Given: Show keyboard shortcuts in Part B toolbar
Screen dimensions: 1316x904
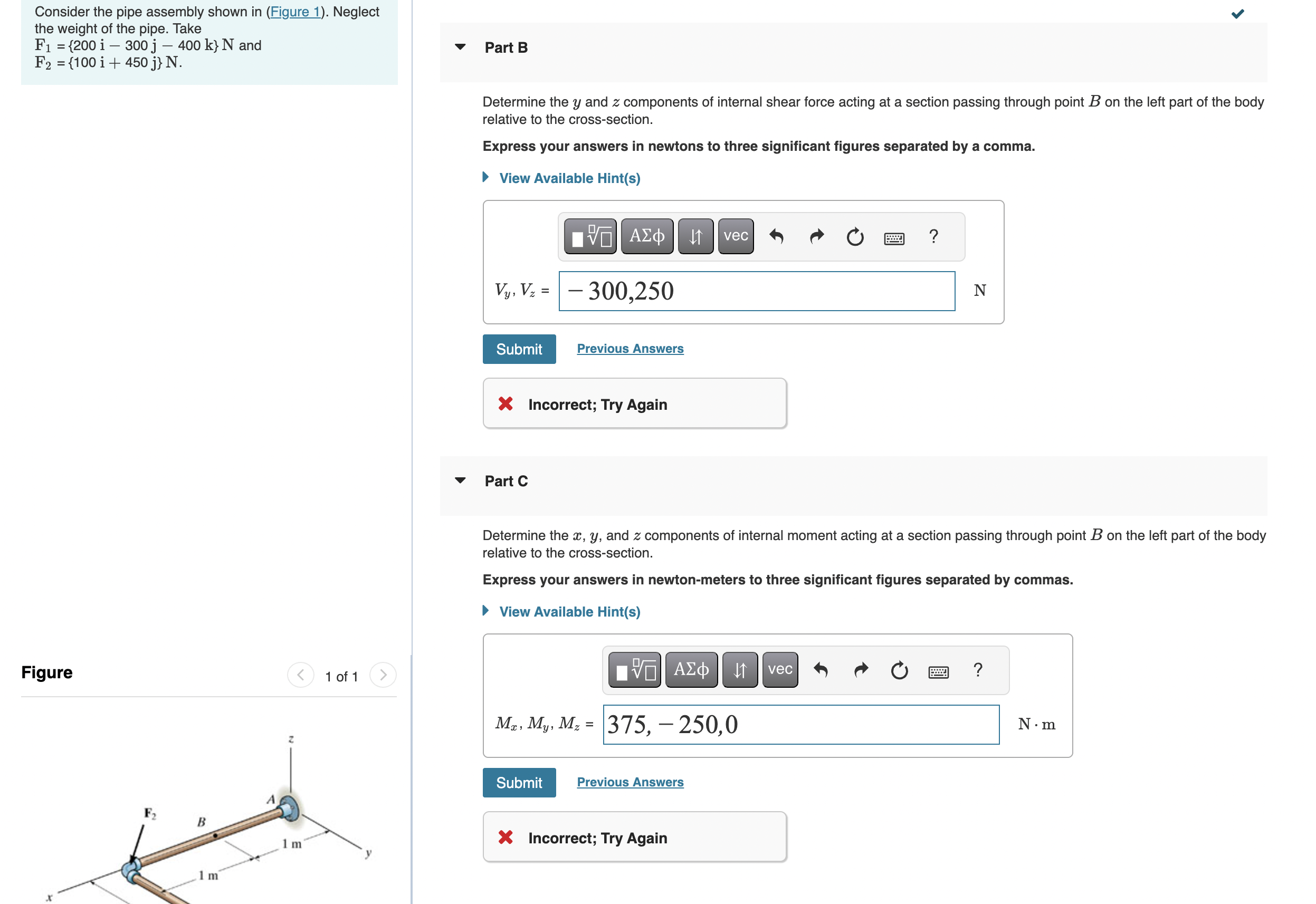Looking at the screenshot, I should point(894,238).
